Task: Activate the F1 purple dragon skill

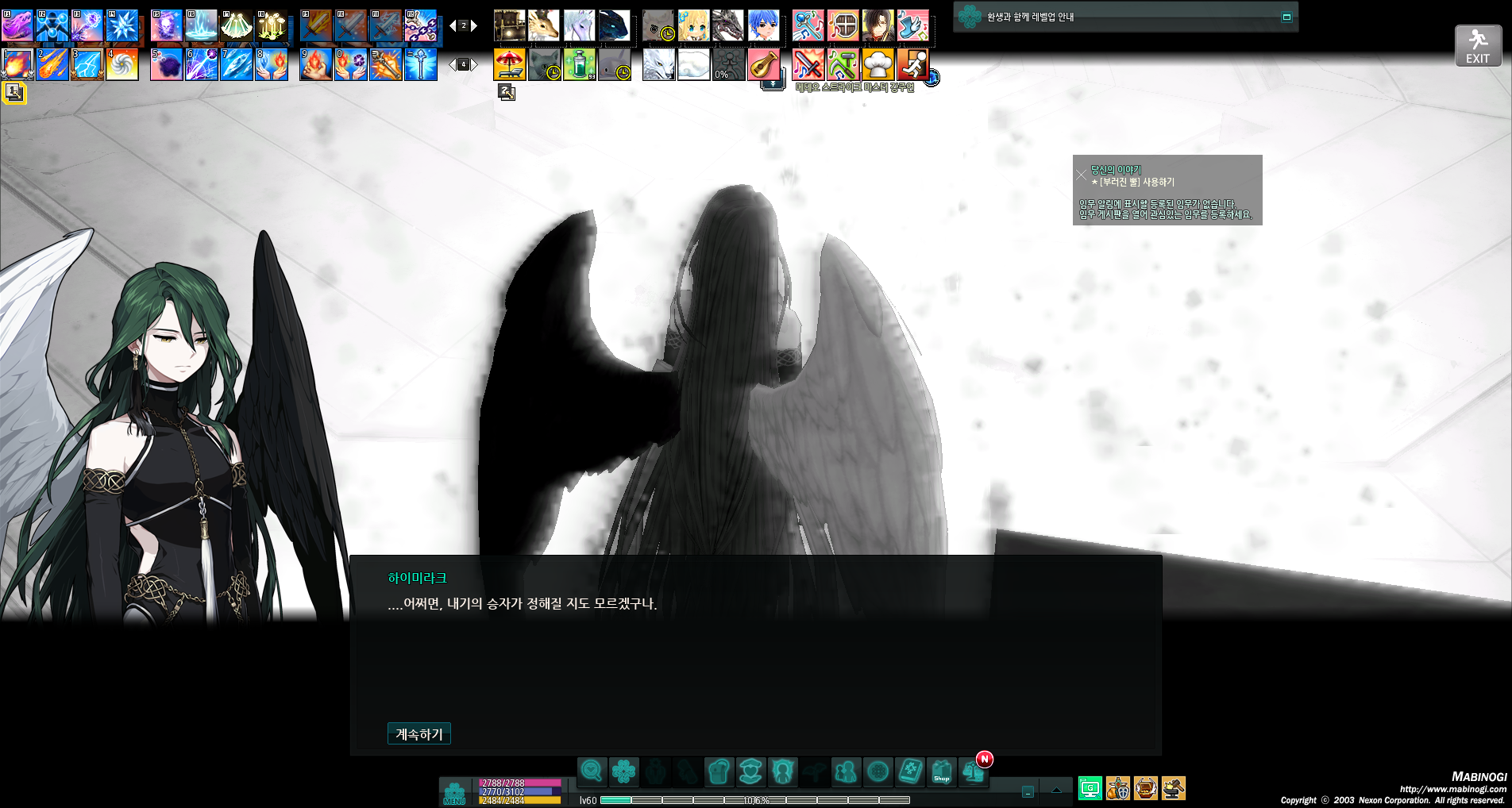Action: pos(17,26)
